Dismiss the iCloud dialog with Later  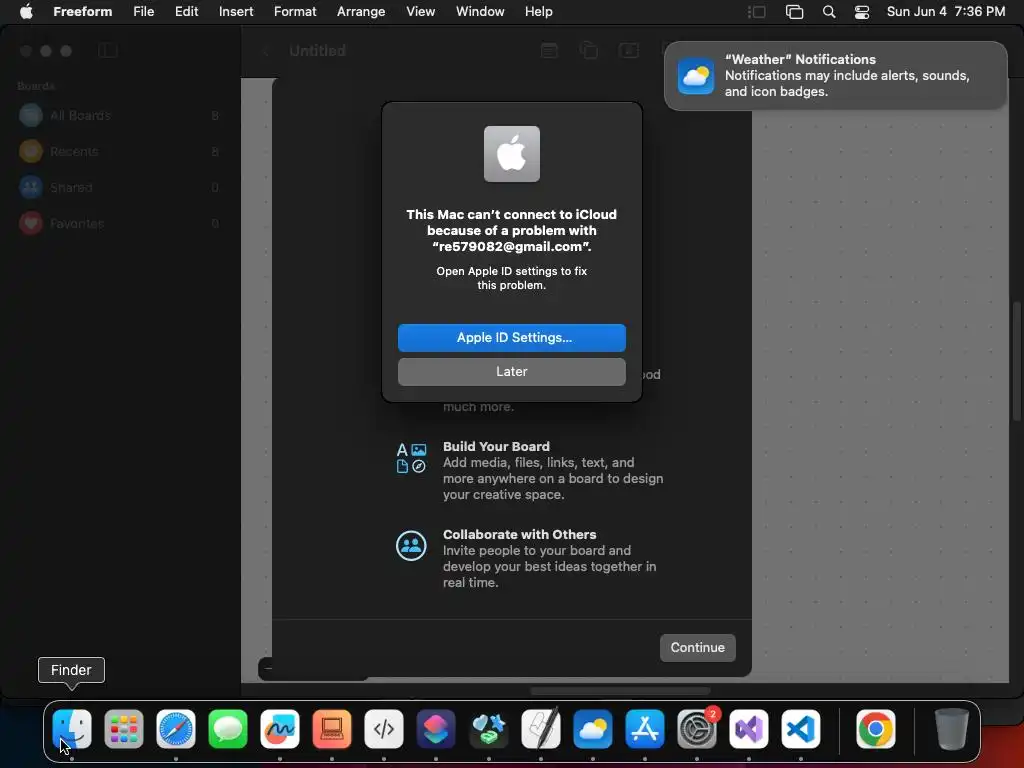[x=512, y=372]
